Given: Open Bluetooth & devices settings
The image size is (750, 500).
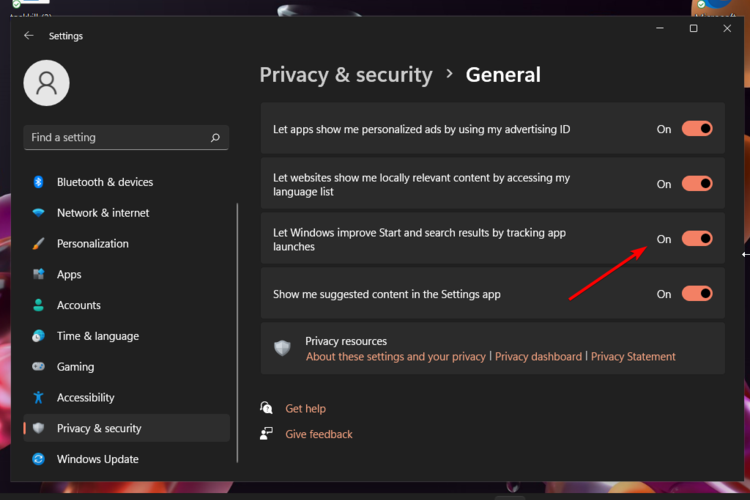Looking at the screenshot, I should tap(127, 182).
